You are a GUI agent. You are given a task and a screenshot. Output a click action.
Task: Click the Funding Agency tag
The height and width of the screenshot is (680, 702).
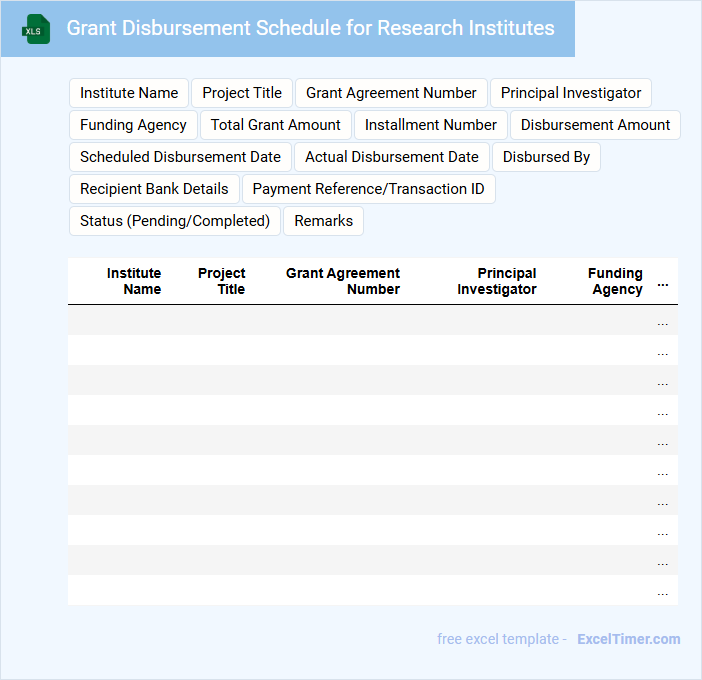pyautogui.click(x=133, y=125)
